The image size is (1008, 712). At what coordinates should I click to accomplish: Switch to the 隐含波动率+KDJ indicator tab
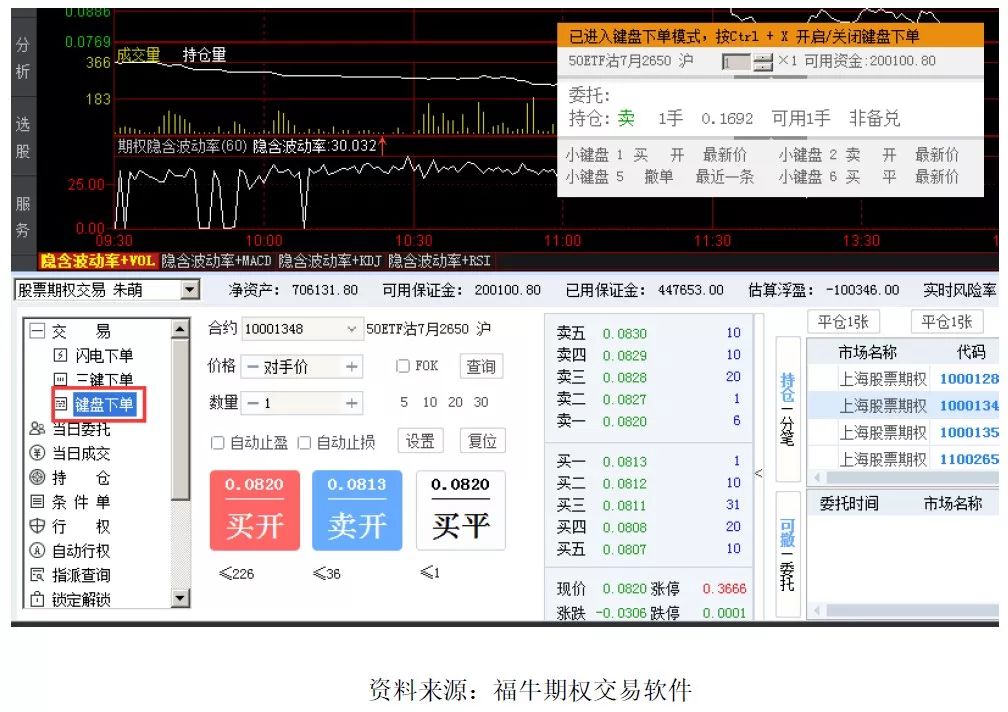click(x=330, y=261)
